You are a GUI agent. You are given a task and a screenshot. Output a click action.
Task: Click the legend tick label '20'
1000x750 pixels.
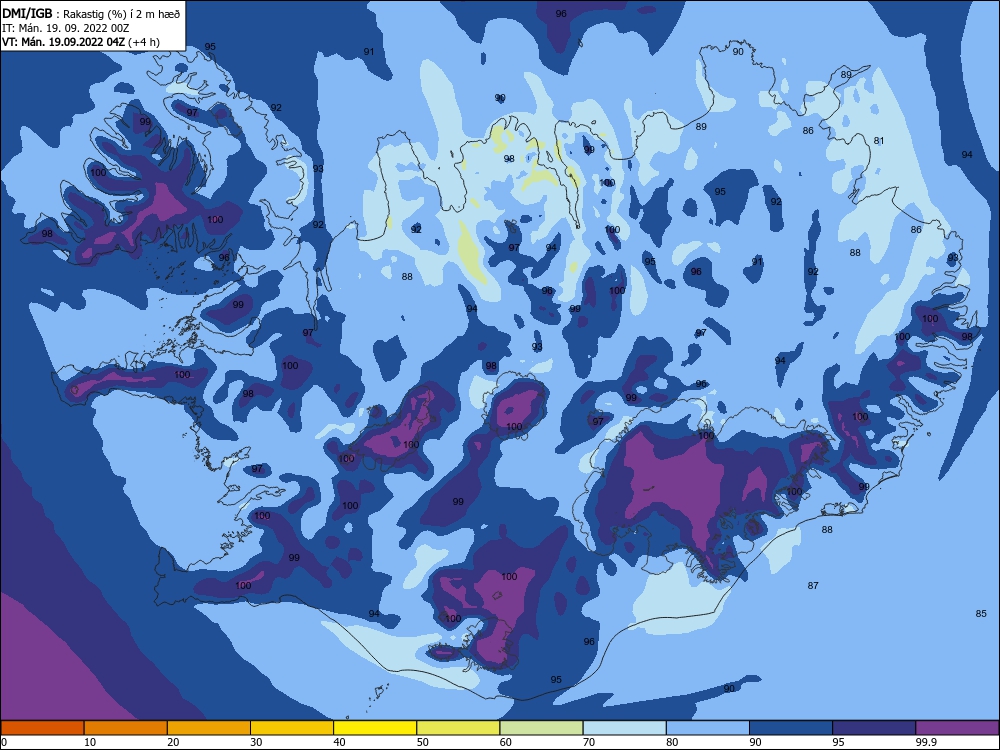tap(173, 742)
